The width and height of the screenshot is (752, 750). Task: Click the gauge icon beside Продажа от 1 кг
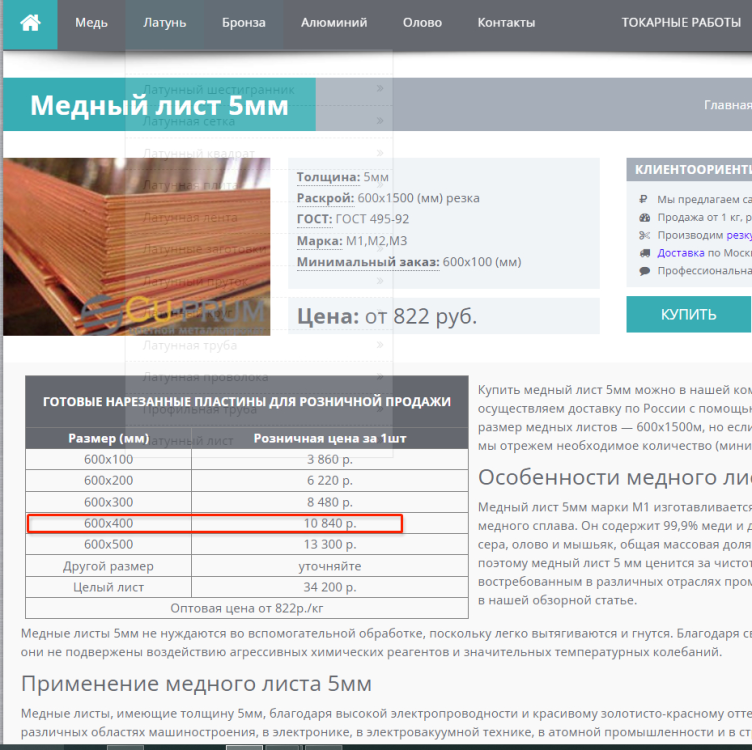(x=644, y=217)
